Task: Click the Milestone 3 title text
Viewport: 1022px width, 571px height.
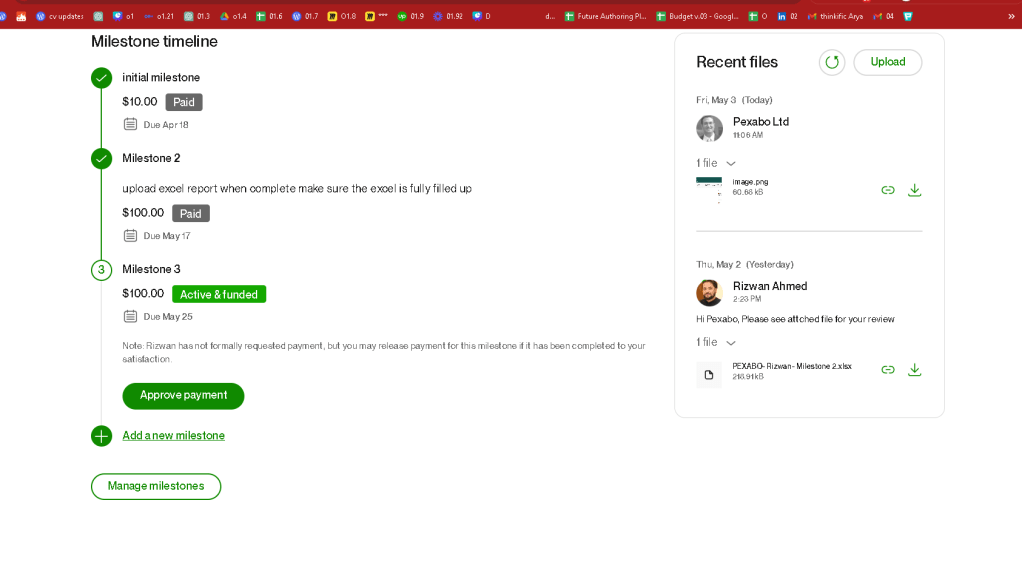Action: tap(151, 269)
